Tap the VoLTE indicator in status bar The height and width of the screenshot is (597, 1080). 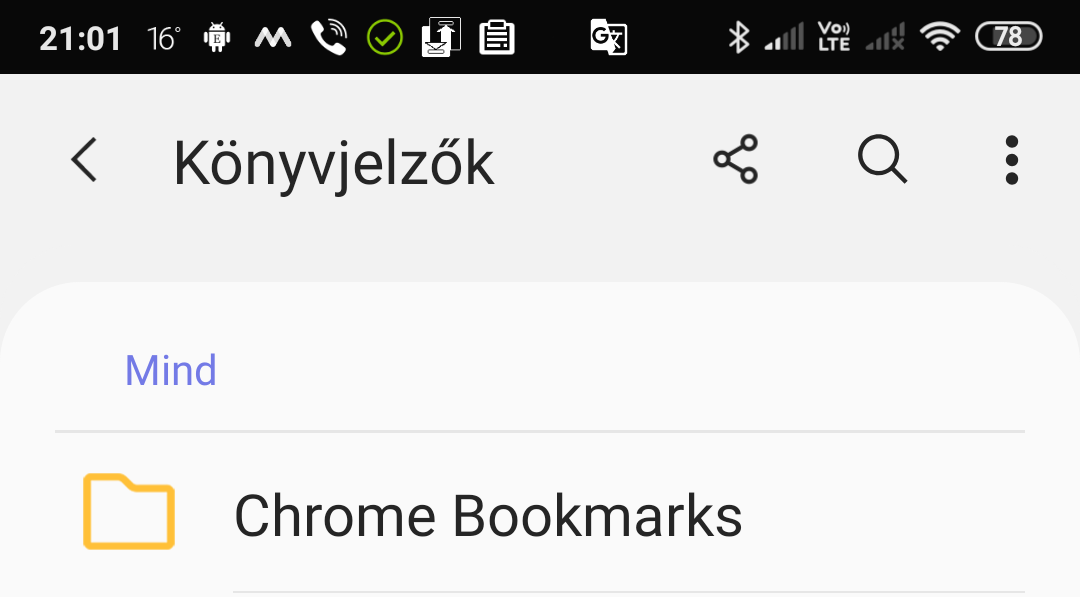tap(833, 36)
